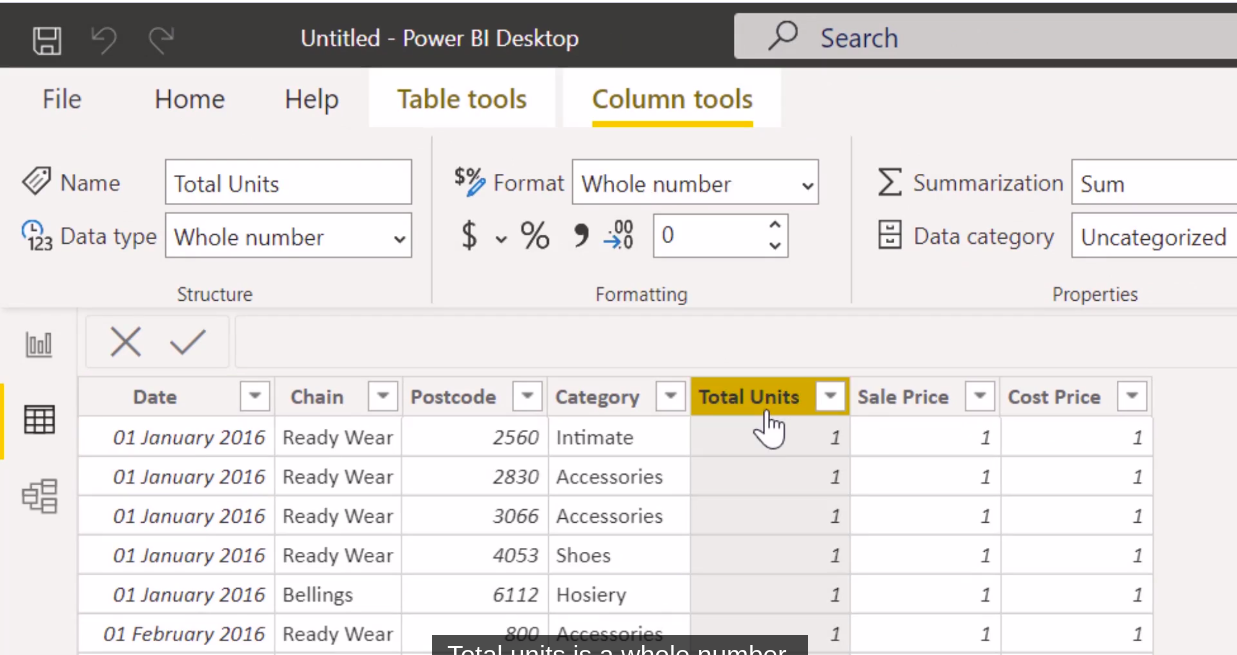This screenshot has width=1237, height=655.
Task: Open the Postcode column filter dropdown
Action: [x=527, y=397]
